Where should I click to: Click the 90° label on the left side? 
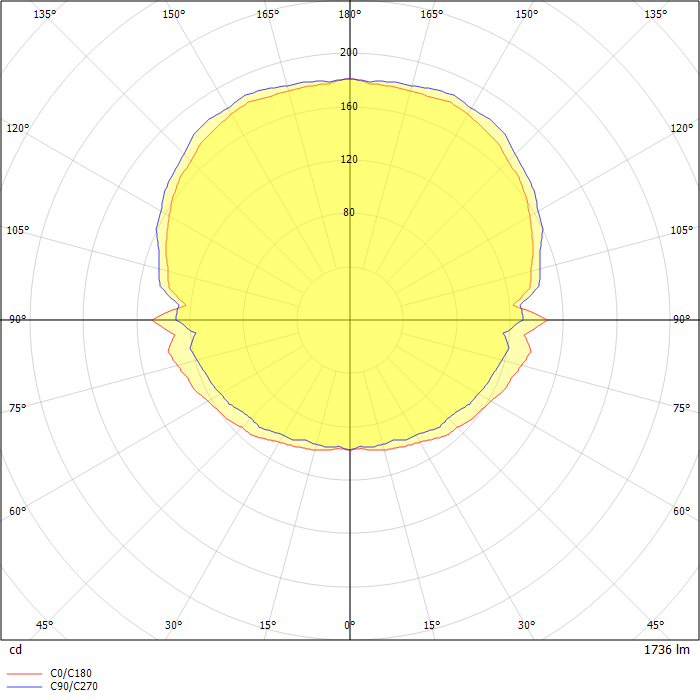(x=17, y=319)
